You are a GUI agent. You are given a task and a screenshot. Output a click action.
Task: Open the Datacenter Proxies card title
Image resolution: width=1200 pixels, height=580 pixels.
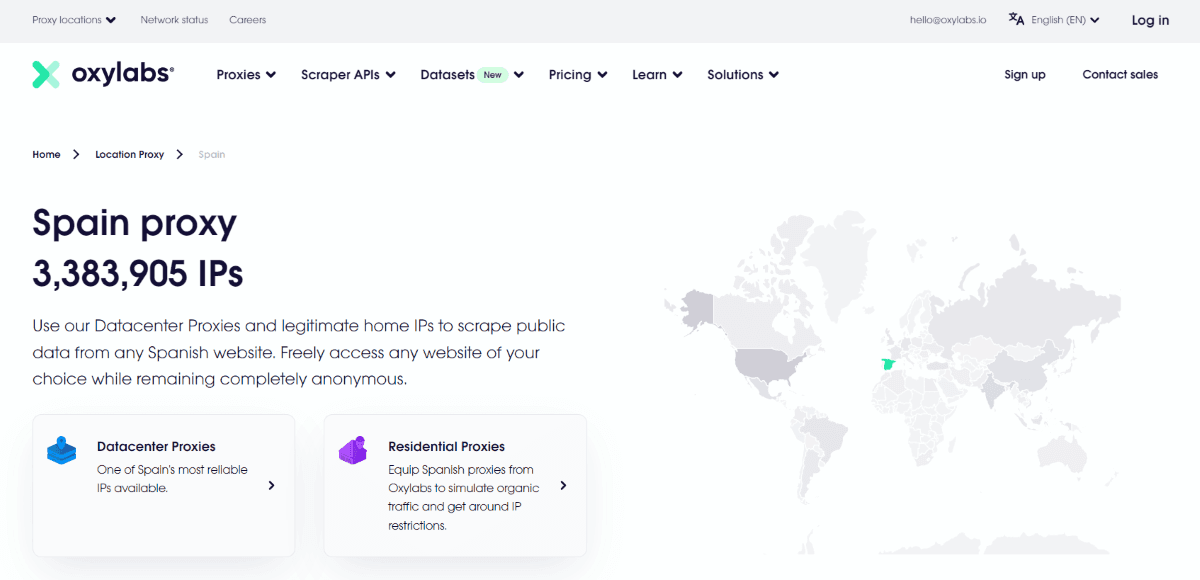[156, 447]
